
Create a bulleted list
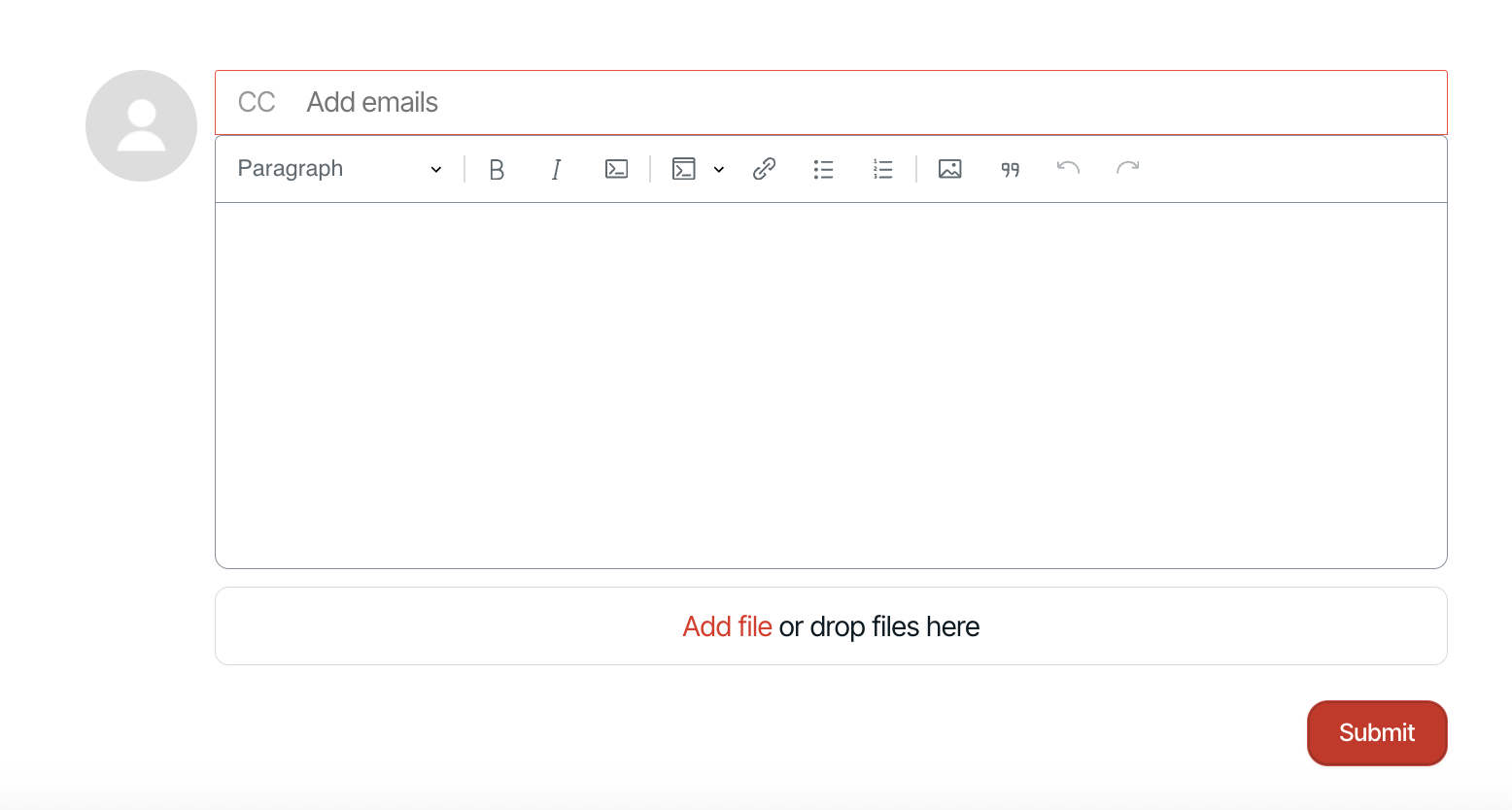pyautogui.click(x=823, y=169)
